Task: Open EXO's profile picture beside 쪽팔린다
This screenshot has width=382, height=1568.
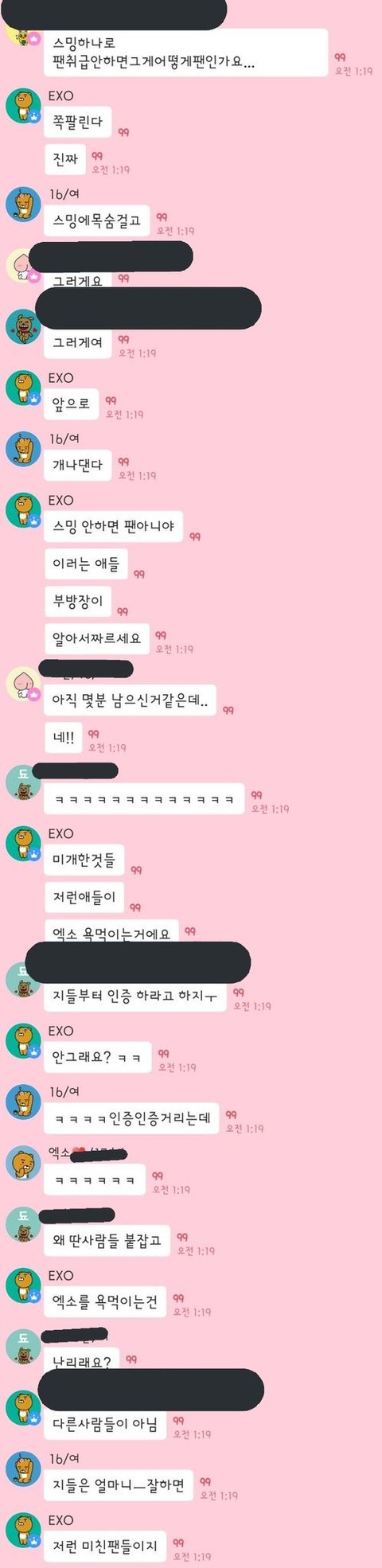Action: pyautogui.click(x=23, y=105)
